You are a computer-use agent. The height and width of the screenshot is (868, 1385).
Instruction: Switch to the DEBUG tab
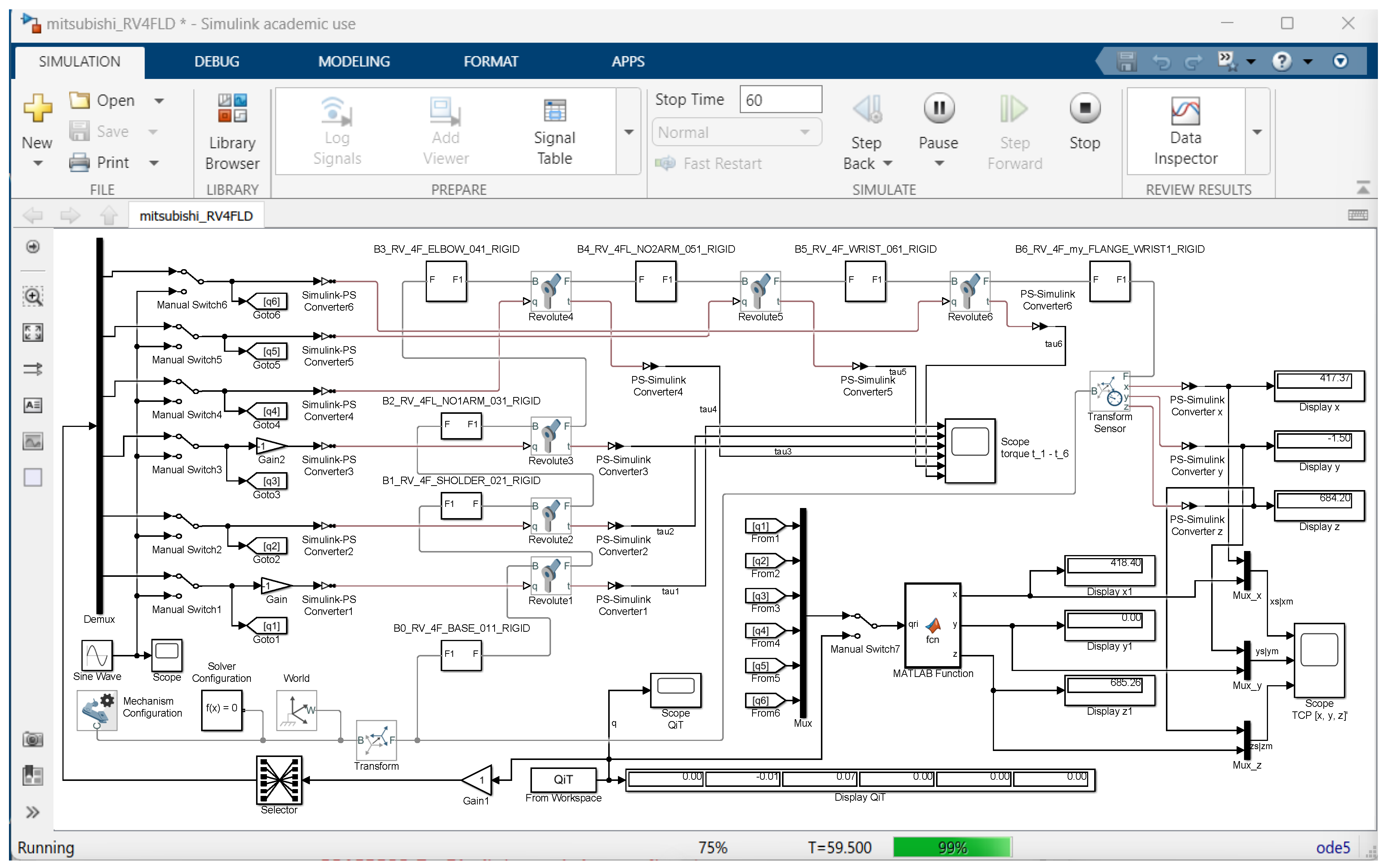[x=216, y=61]
